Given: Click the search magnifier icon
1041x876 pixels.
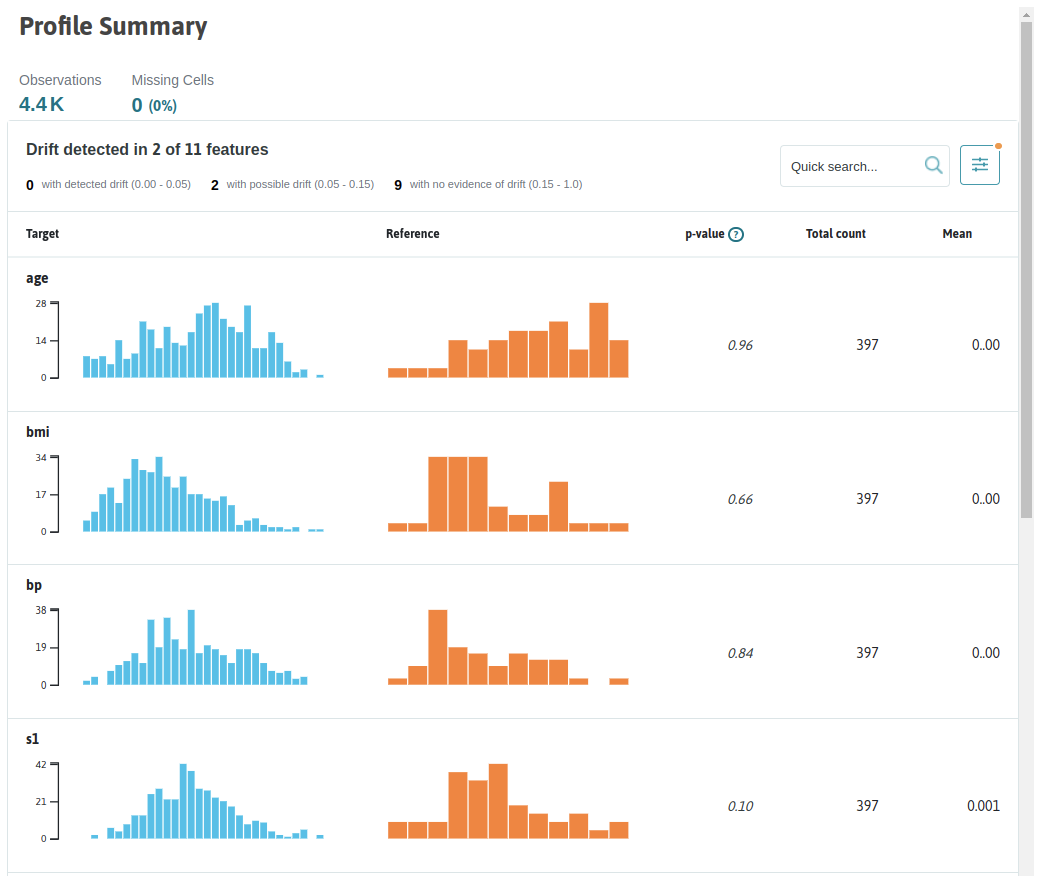Looking at the screenshot, I should coord(933,165).
